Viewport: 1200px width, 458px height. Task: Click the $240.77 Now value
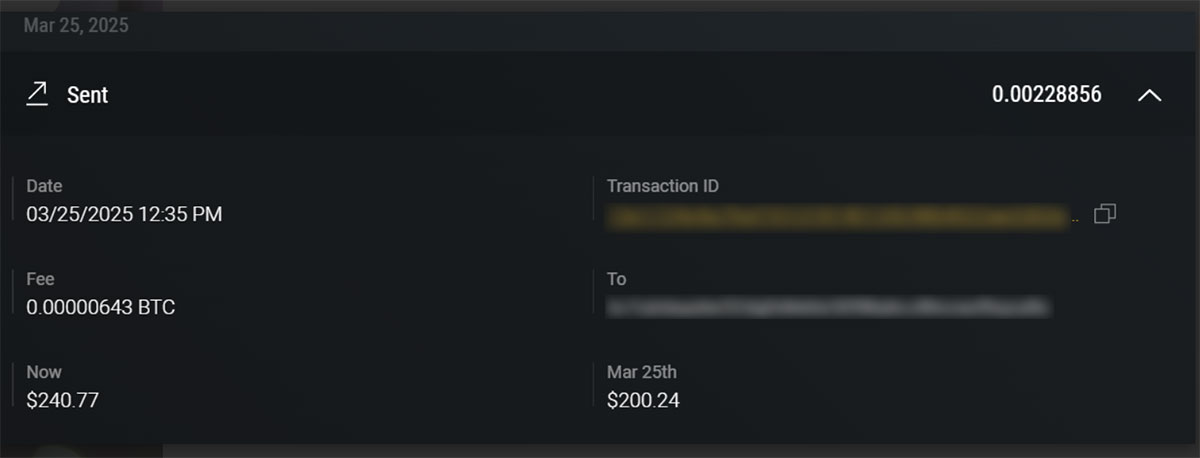(x=62, y=400)
